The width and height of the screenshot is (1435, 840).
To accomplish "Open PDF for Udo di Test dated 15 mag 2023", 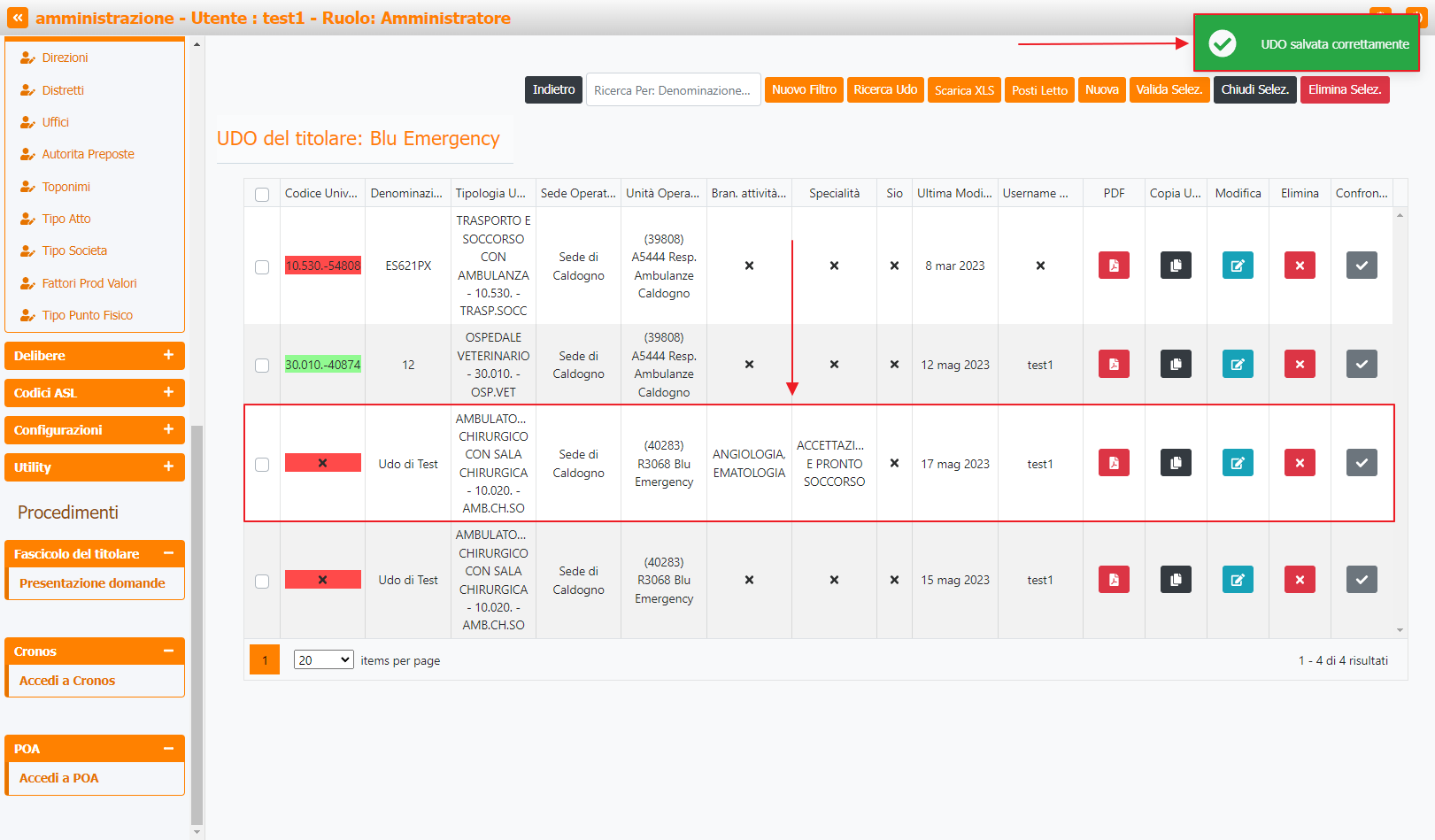I will pyautogui.click(x=1114, y=580).
